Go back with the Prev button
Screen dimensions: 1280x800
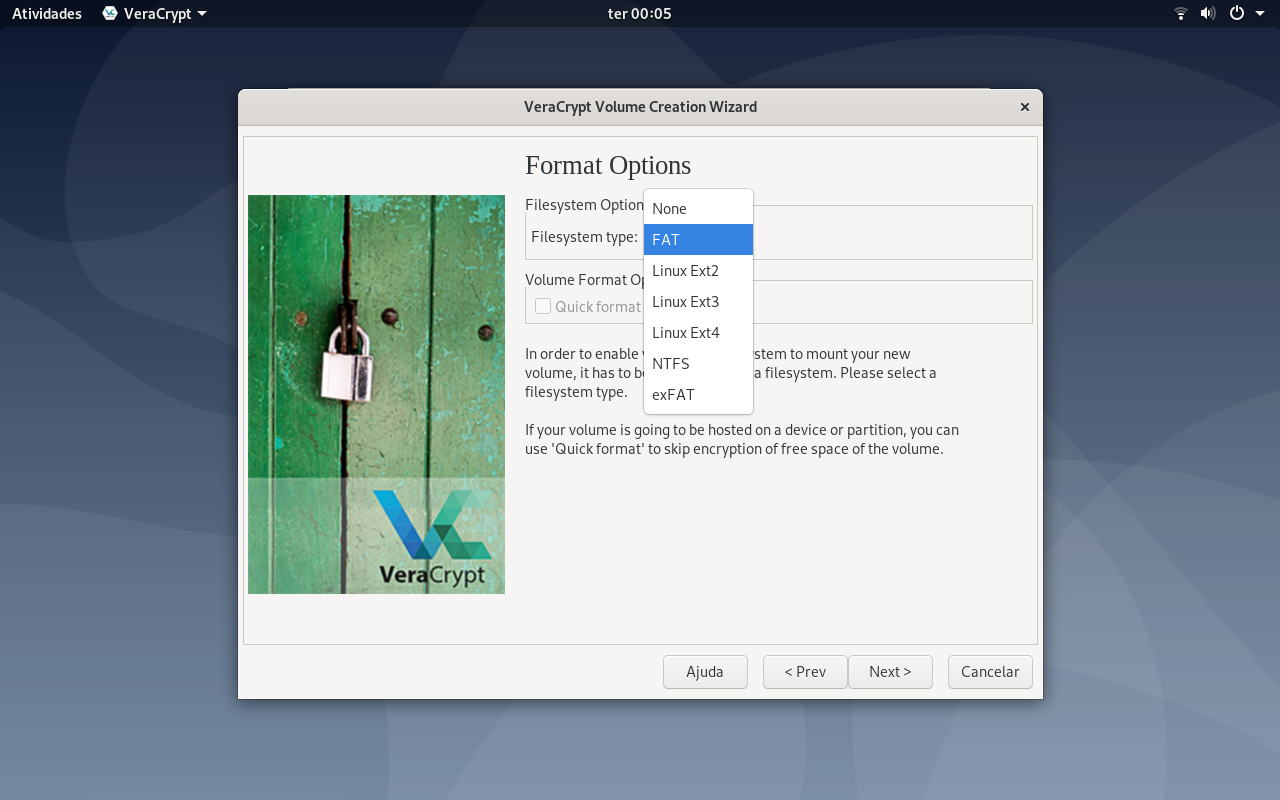[805, 672]
